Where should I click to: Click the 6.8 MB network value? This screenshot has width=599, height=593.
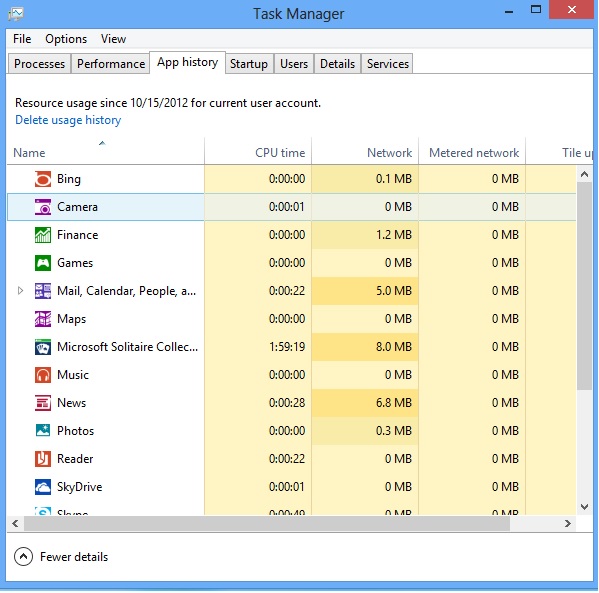click(x=394, y=403)
